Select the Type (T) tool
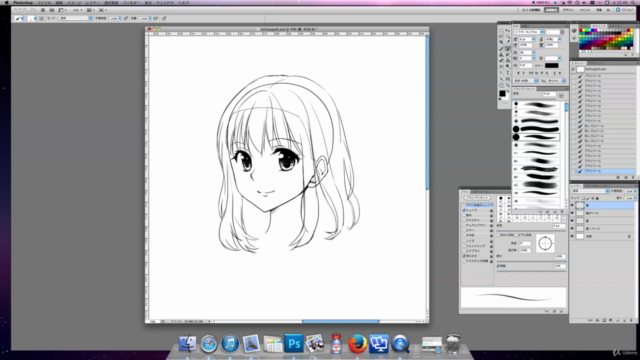 pyautogui.click(x=508, y=73)
